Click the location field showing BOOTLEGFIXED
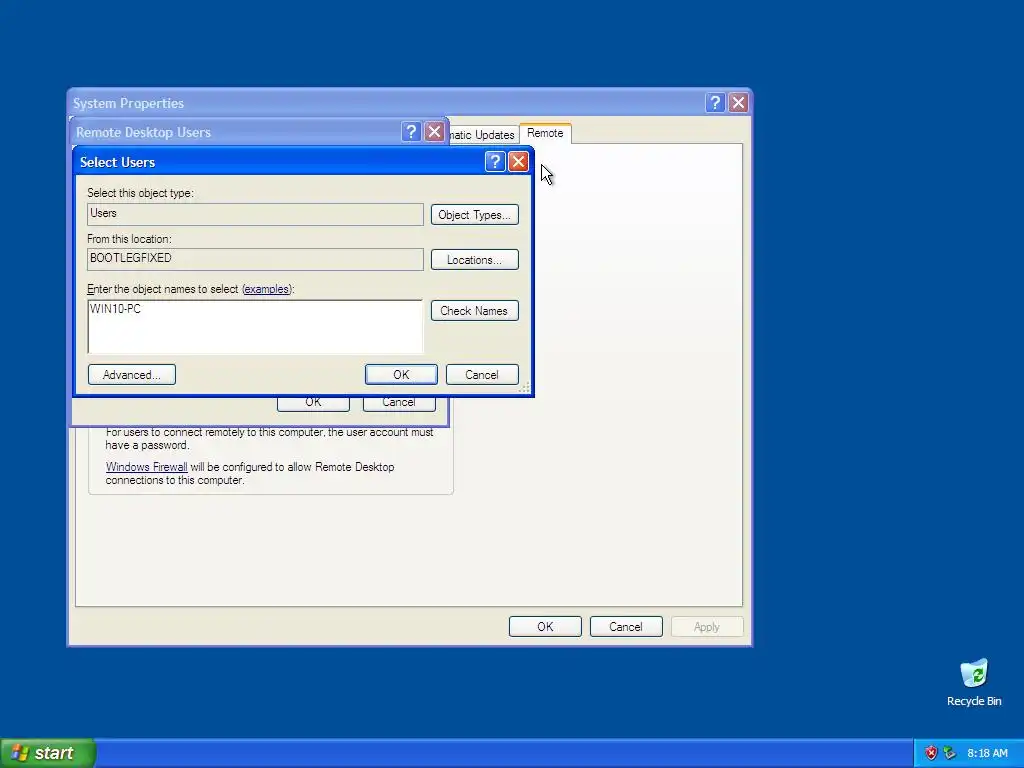 (255, 259)
